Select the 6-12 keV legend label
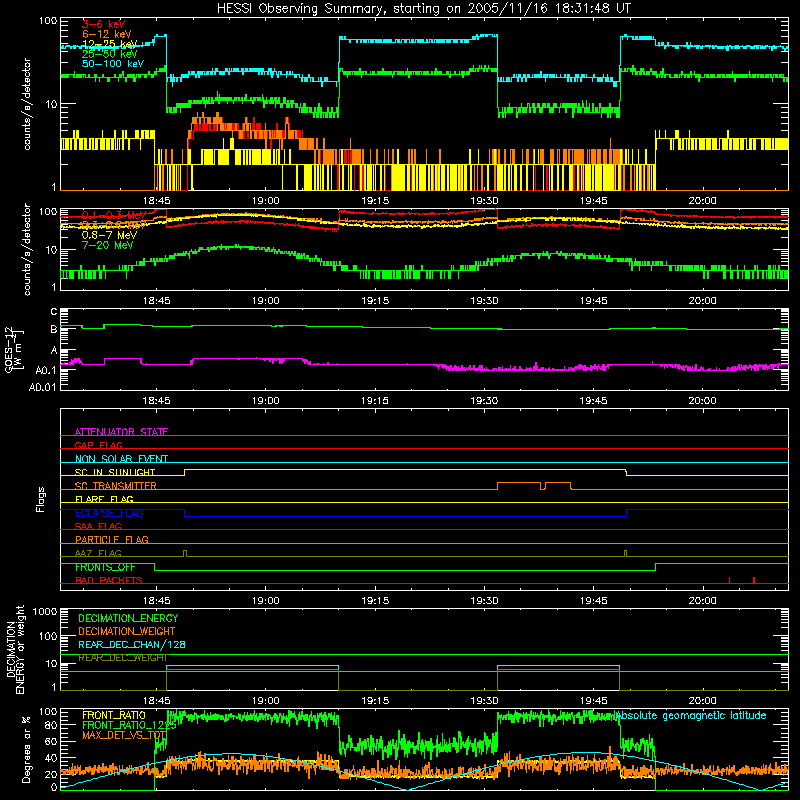Image resolution: width=800 pixels, height=800 pixels. 107,34
